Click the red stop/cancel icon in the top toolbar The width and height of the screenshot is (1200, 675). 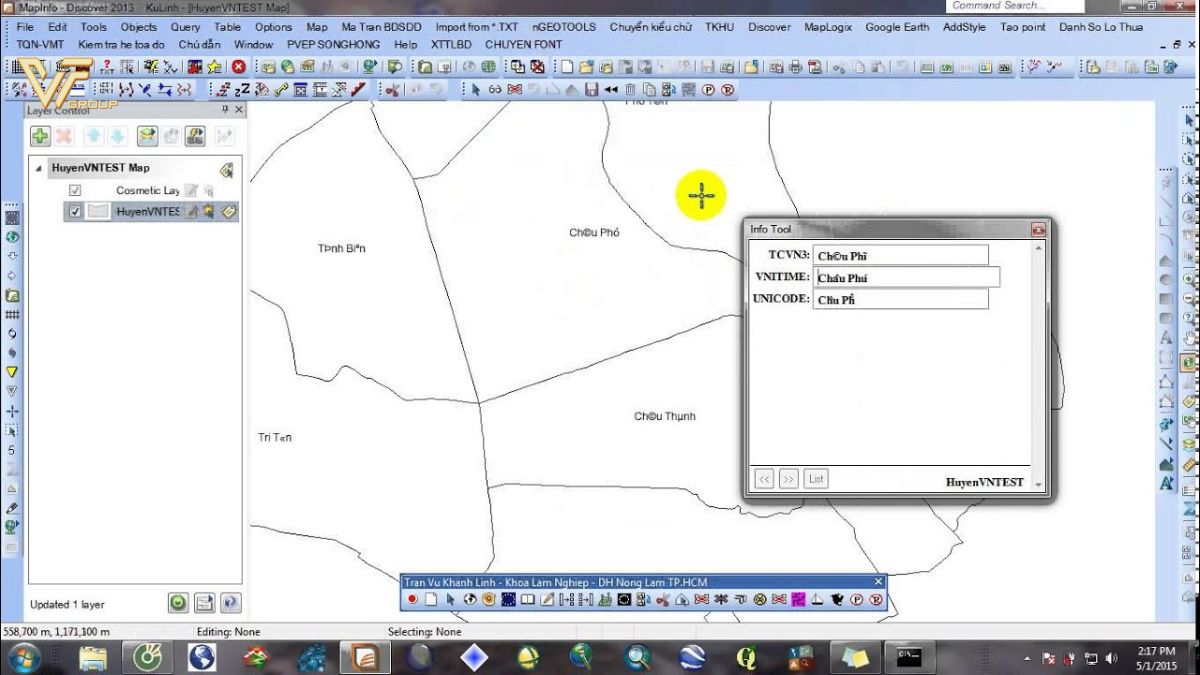coord(239,67)
